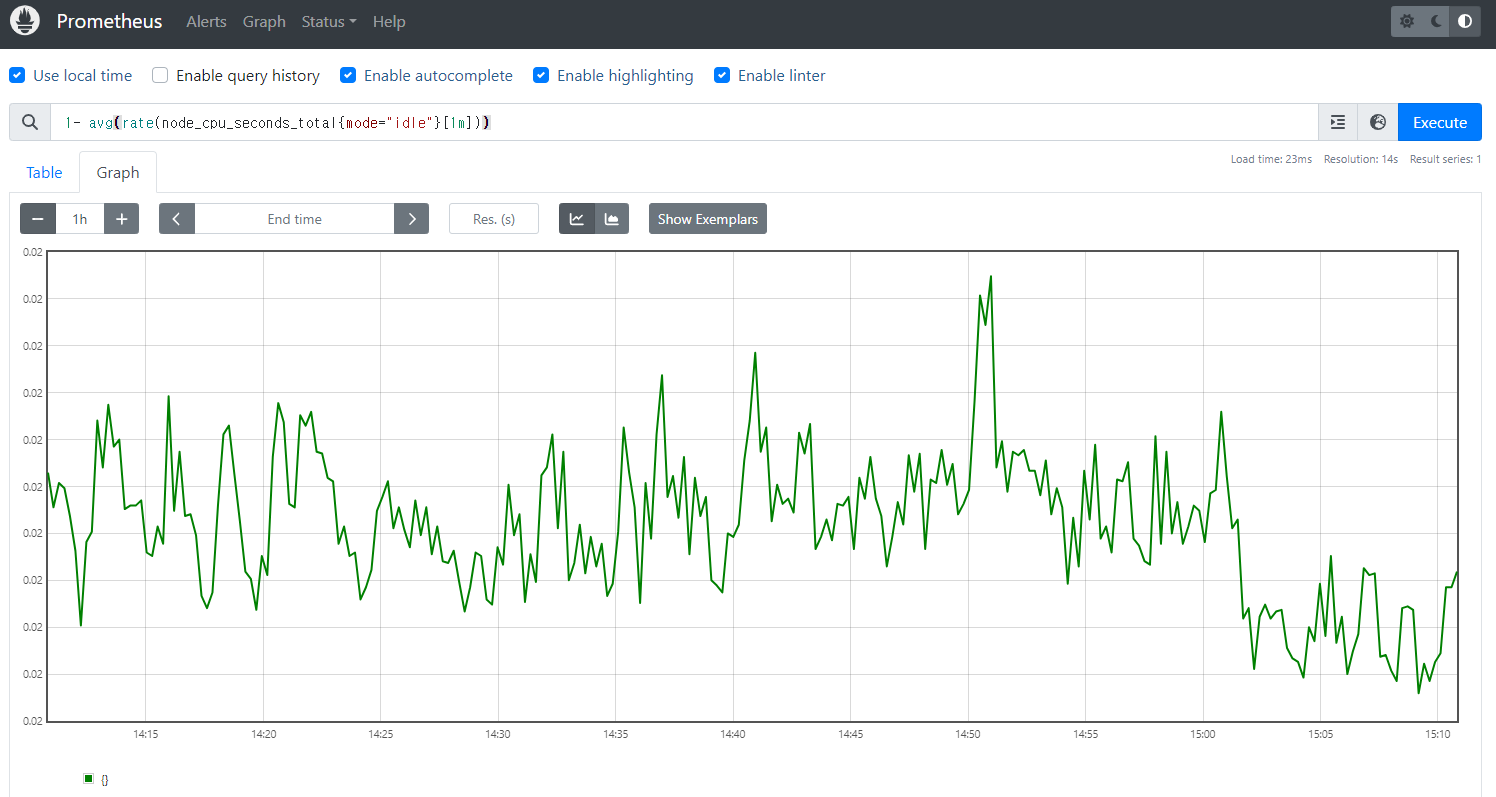Open the Graph page in navbar
The width and height of the screenshot is (1496, 797).
(x=264, y=21)
